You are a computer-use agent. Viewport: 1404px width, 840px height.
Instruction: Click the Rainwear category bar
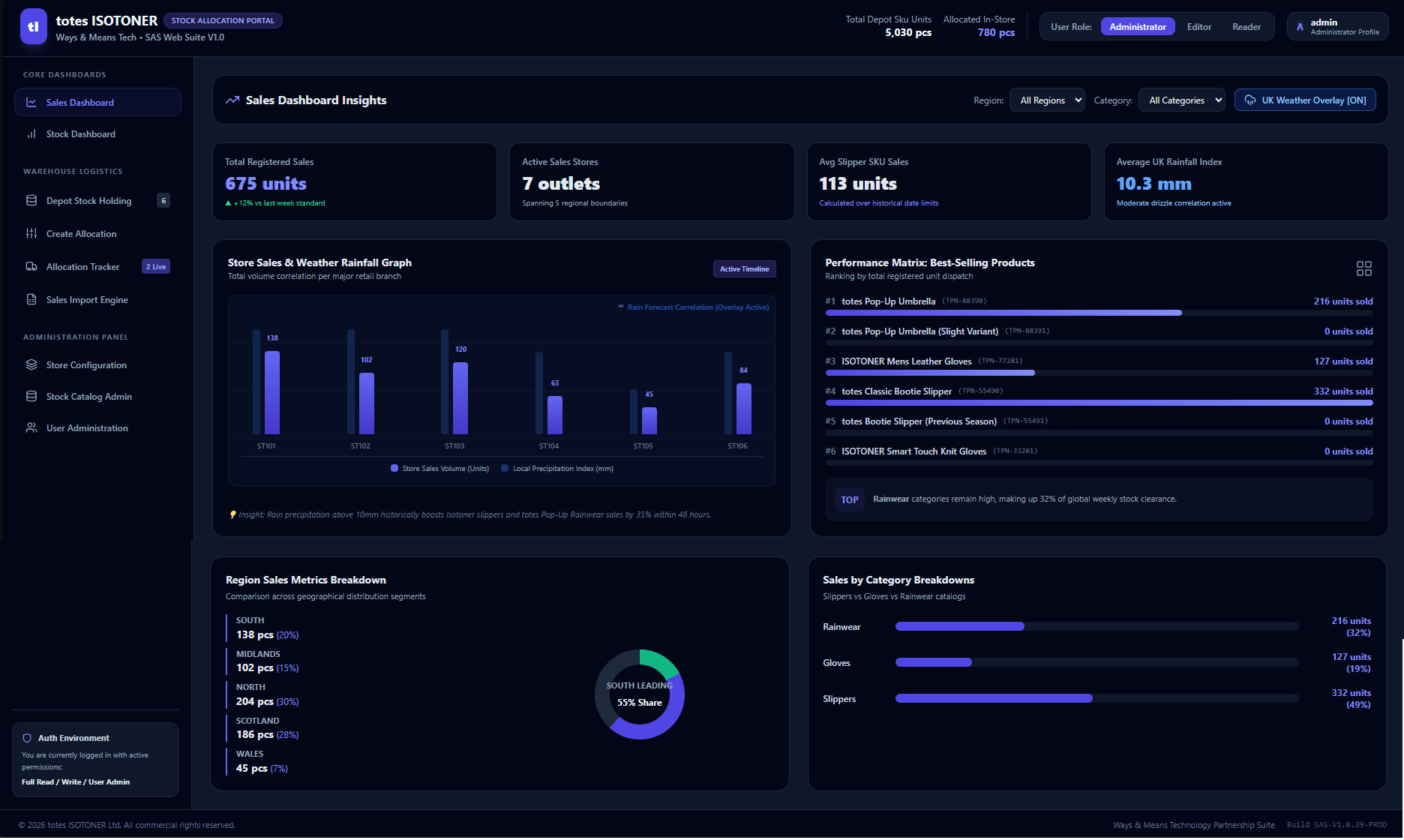click(x=1096, y=626)
